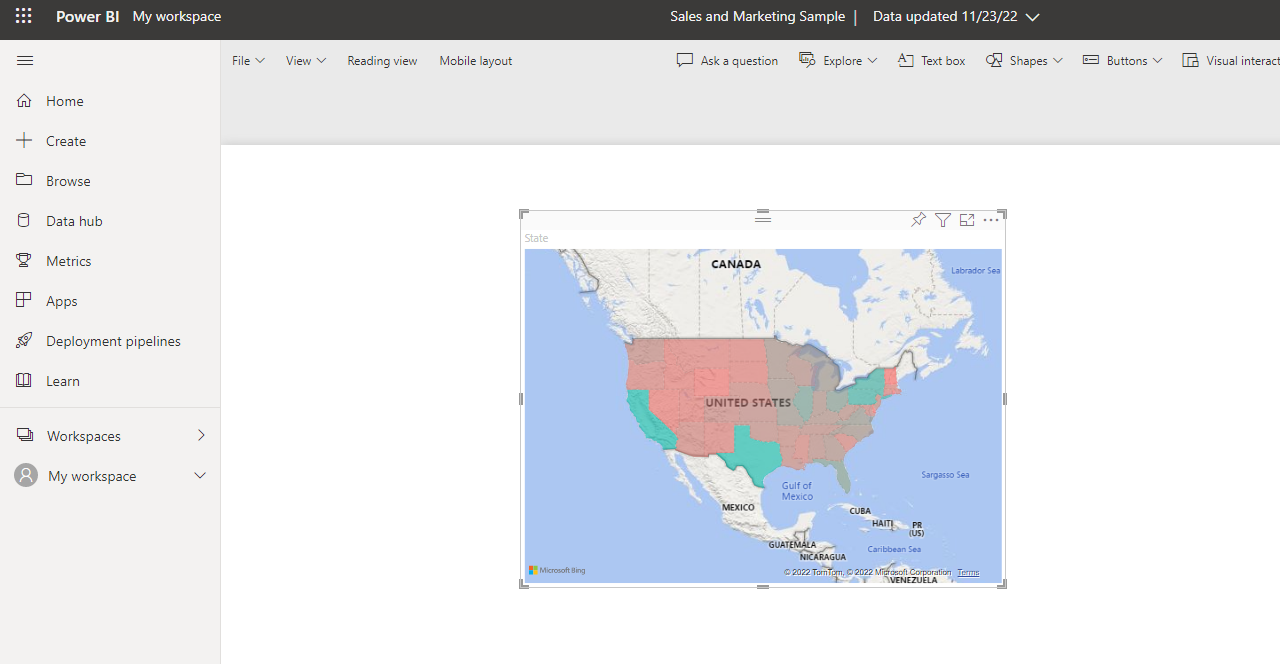
Task: Click Visual interactions in toolbar
Action: (1231, 61)
